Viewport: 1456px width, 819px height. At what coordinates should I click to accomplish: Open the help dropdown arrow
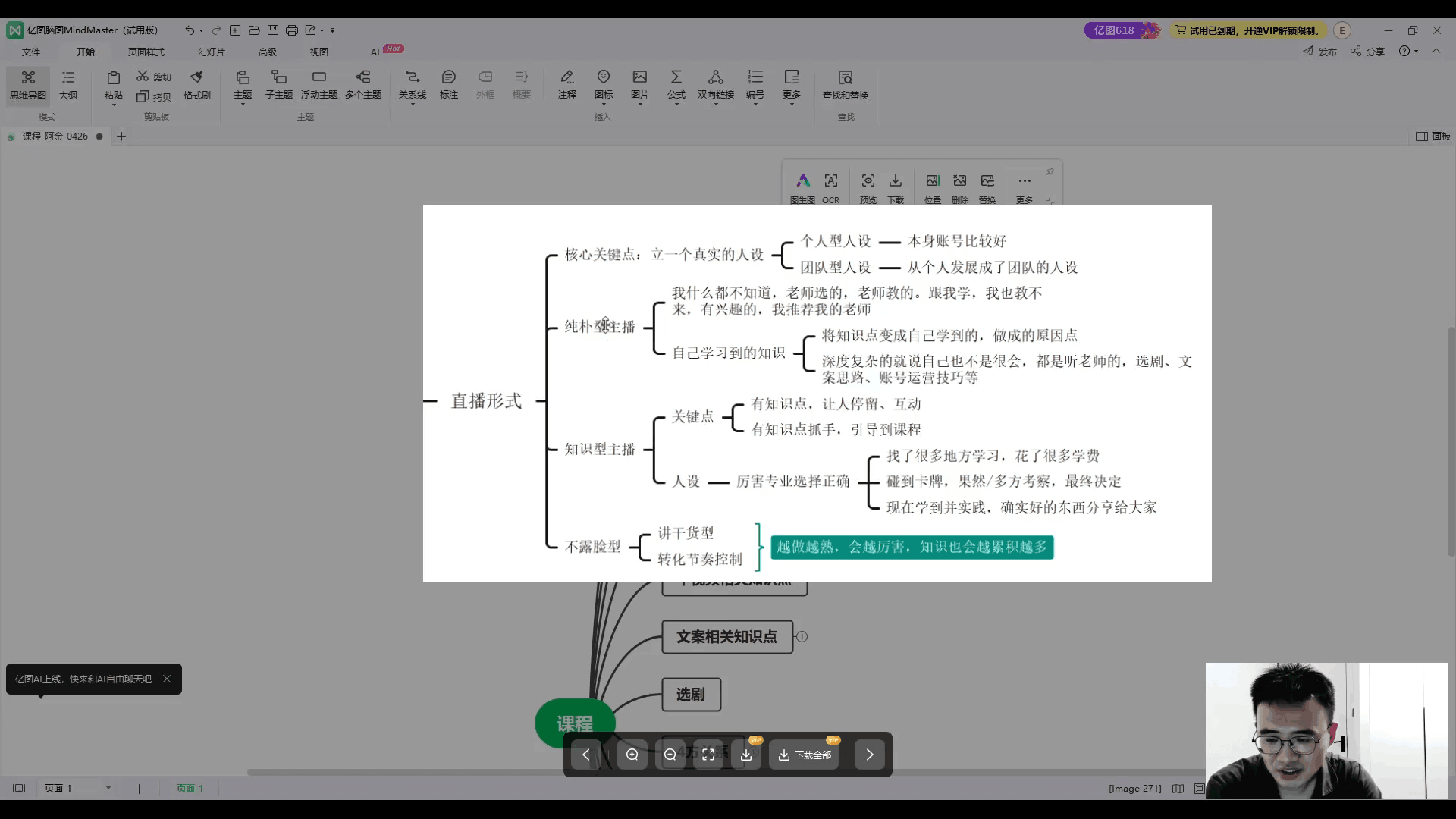point(1417,52)
